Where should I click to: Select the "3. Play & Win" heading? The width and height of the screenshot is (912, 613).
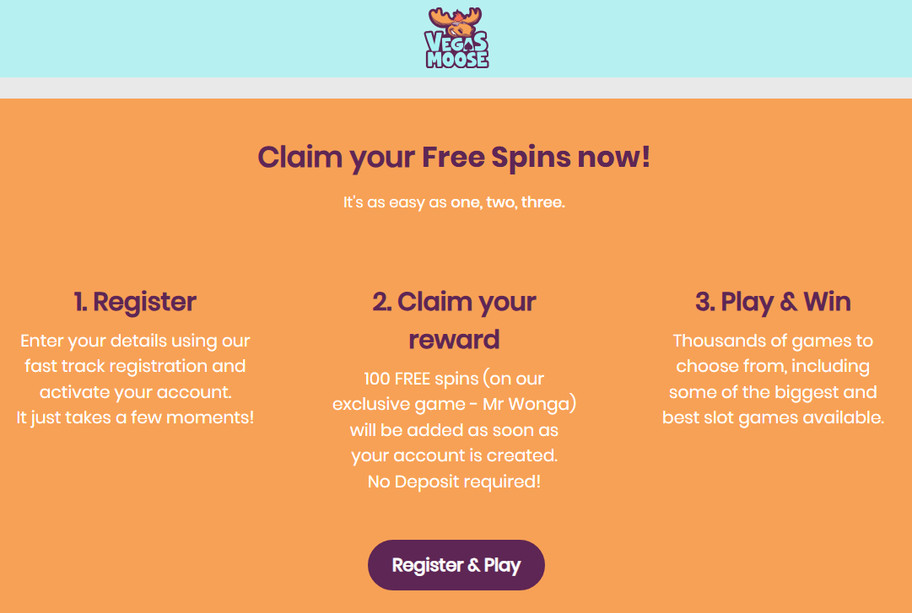click(773, 301)
